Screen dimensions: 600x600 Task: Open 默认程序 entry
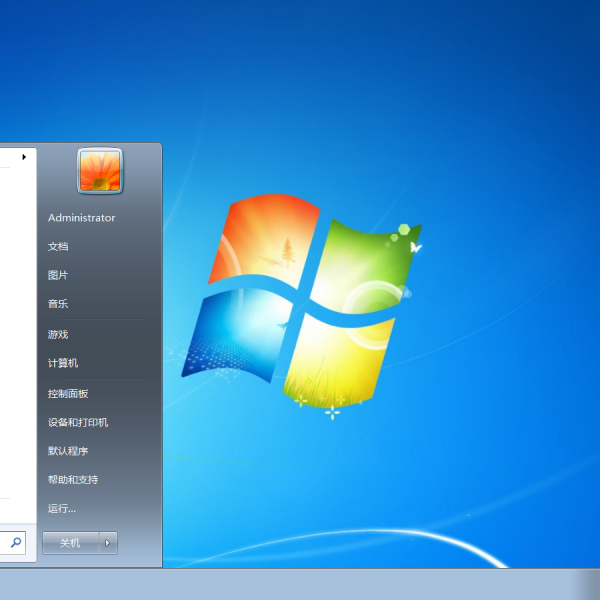(x=68, y=451)
